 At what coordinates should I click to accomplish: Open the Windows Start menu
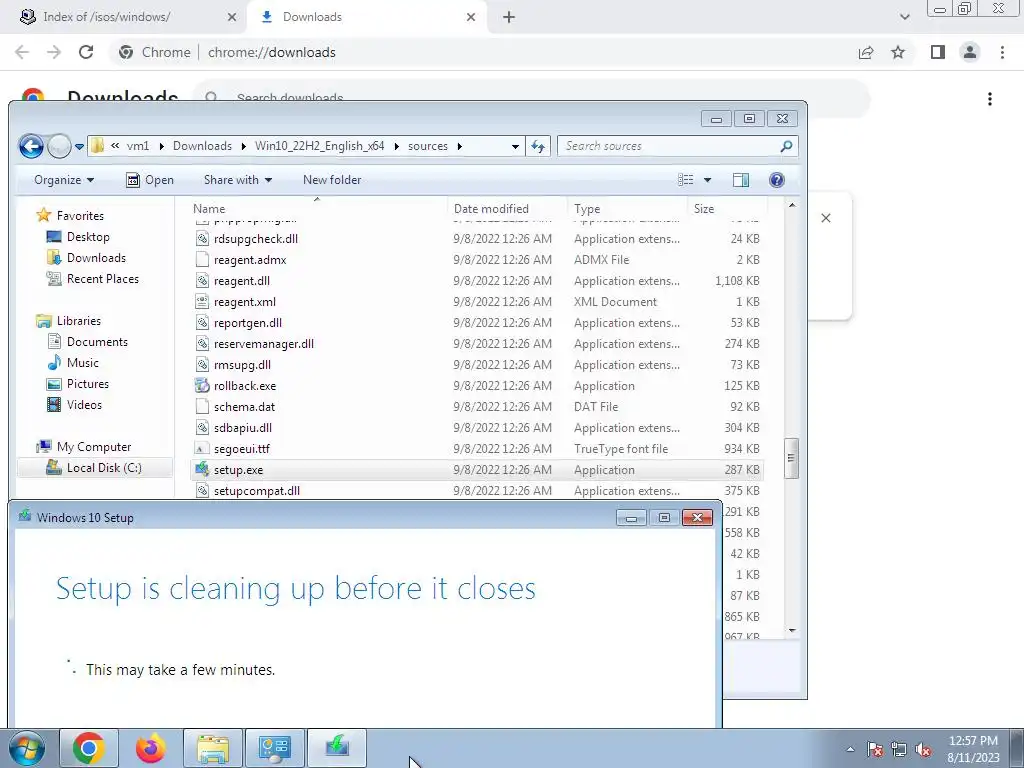click(27, 748)
